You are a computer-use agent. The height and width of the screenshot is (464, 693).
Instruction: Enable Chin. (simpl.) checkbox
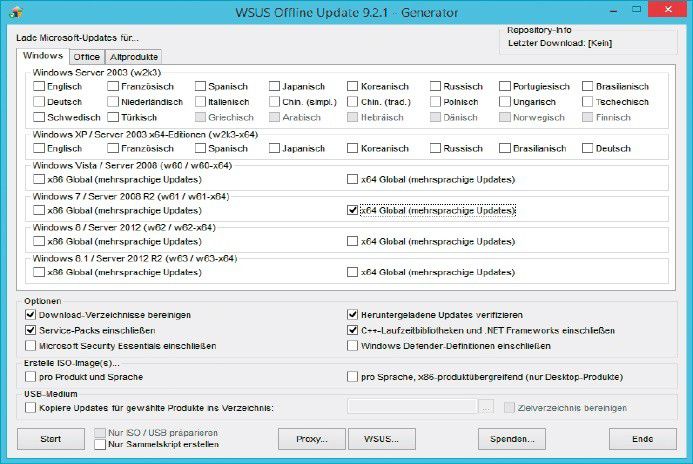pyautogui.click(x=274, y=102)
